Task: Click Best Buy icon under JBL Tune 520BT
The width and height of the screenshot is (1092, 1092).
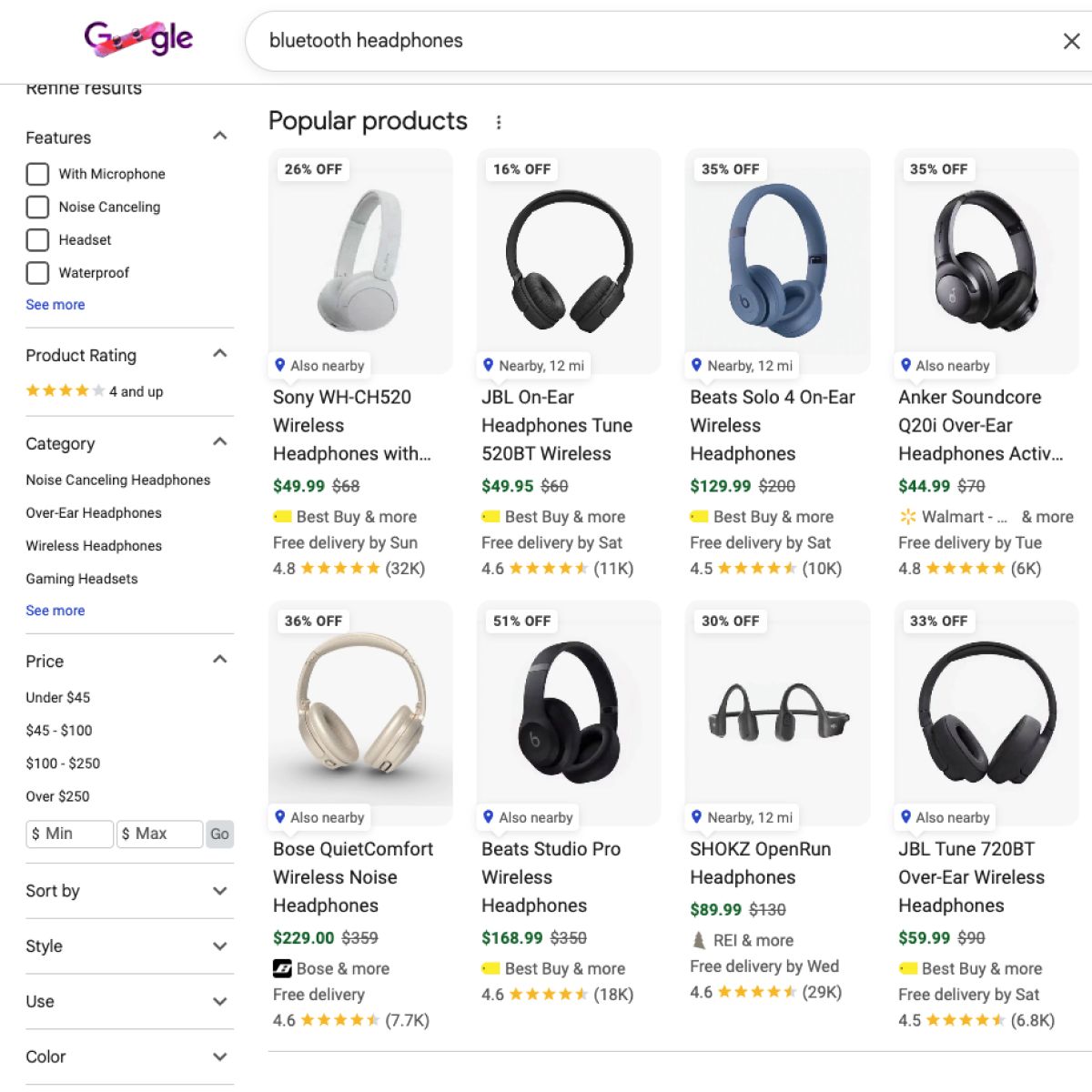Action: pyautogui.click(x=490, y=517)
